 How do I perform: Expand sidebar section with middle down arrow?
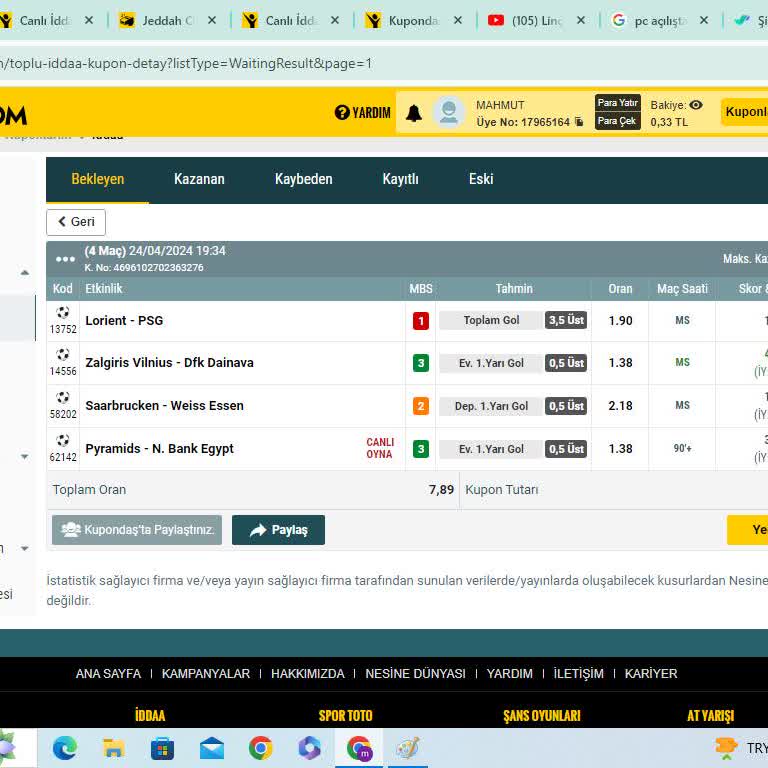click(x=24, y=456)
